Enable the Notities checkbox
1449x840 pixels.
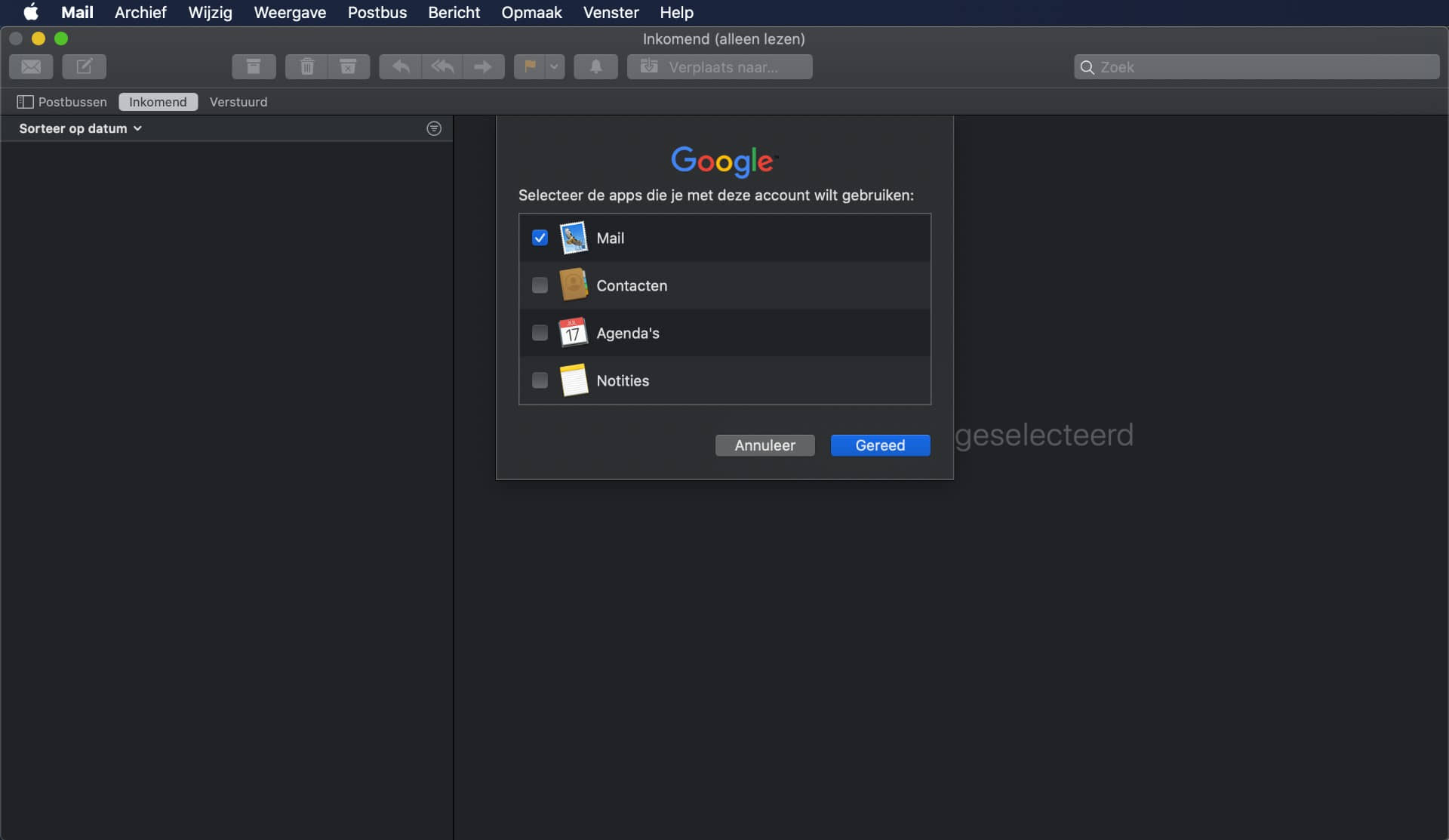click(x=540, y=380)
